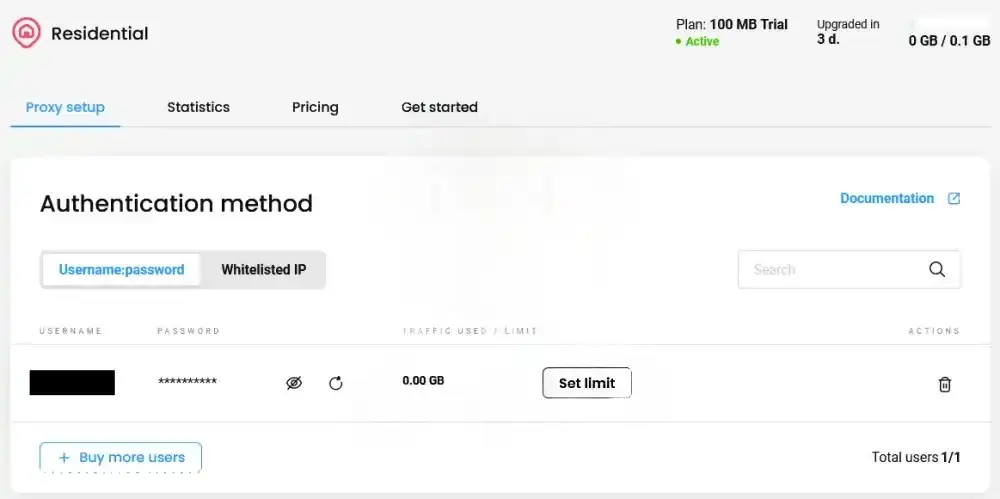Click the 100 MB Trial plan label
This screenshot has height=499, width=1000.
click(748, 24)
